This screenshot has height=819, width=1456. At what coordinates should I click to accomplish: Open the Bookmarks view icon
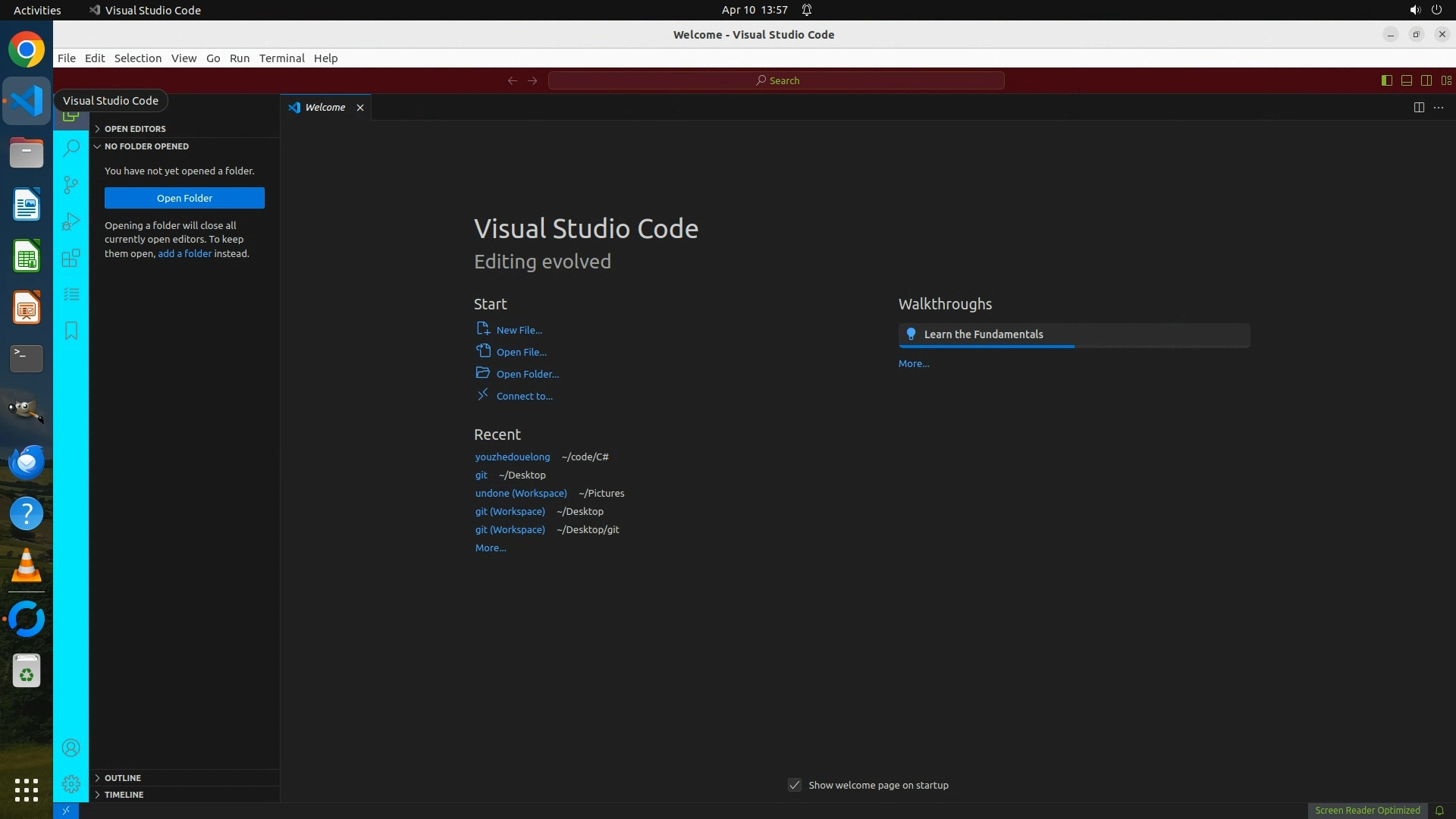point(71,331)
